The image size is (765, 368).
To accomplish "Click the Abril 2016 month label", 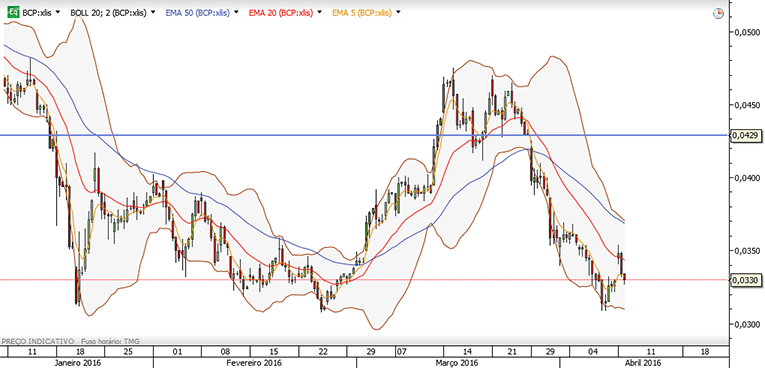I will click(x=644, y=363).
